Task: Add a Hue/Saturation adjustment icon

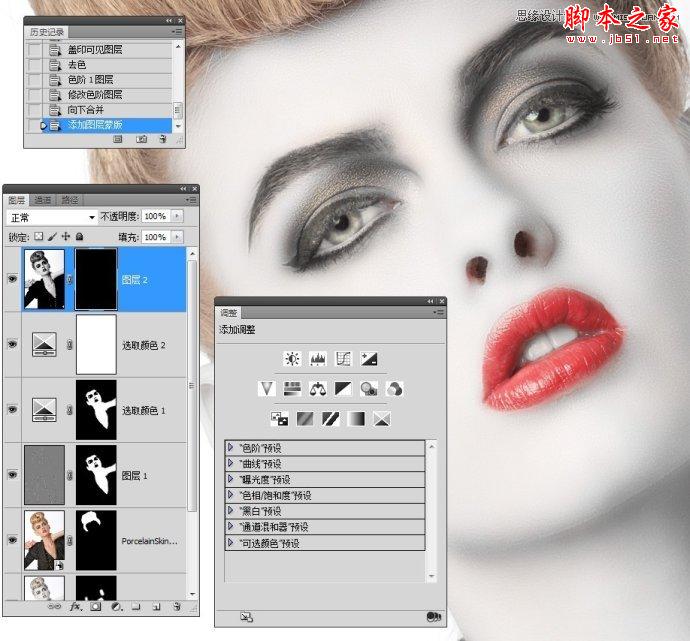Action: [x=292, y=388]
